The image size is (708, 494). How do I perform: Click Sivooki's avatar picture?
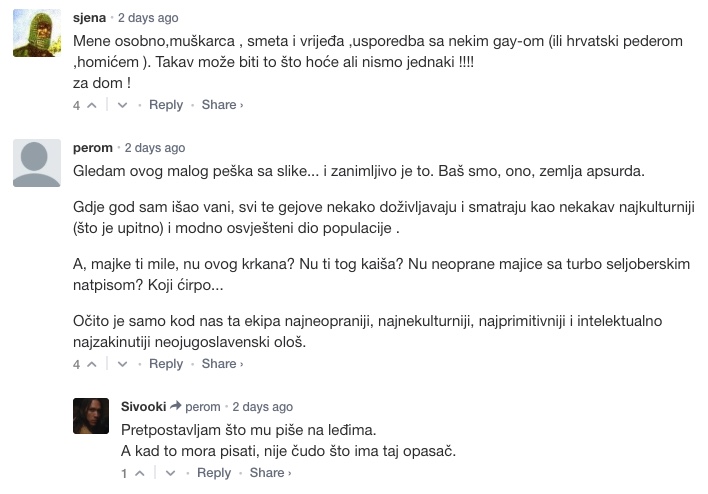tap(91, 416)
